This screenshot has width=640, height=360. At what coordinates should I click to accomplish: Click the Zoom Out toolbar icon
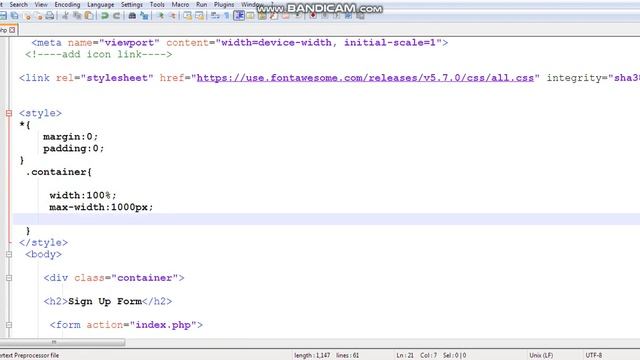172,16
